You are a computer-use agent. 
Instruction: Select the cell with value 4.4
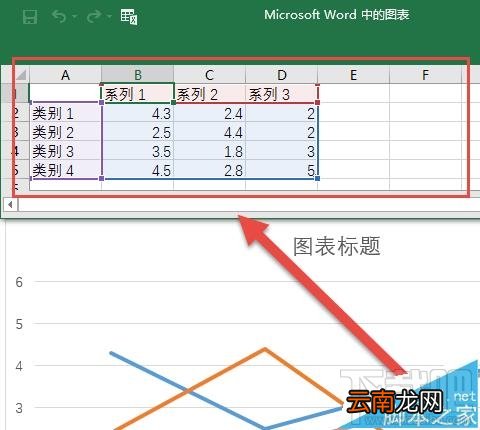pos(209,132)
